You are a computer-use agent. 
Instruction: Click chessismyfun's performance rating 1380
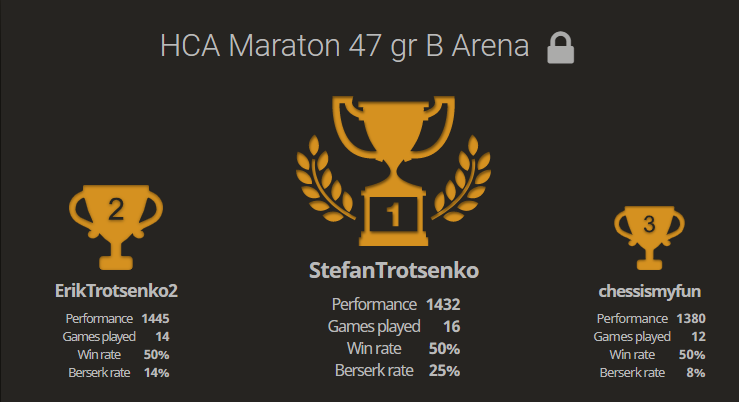[691, 318]
